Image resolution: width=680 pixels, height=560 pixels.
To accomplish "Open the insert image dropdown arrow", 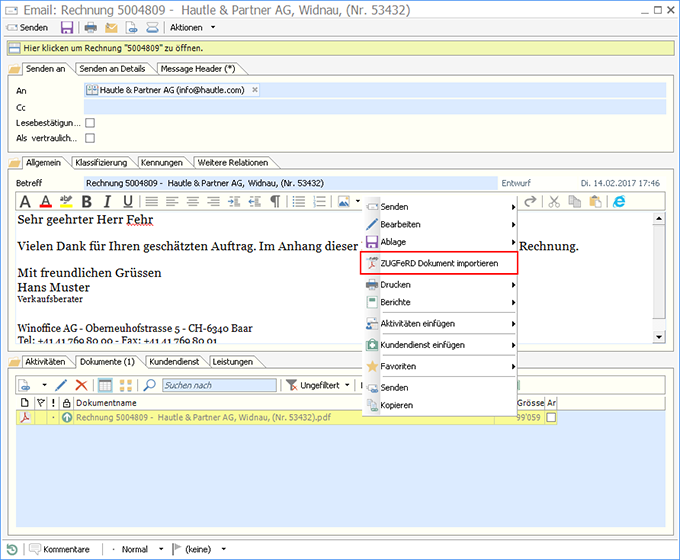I will [358, 201].
